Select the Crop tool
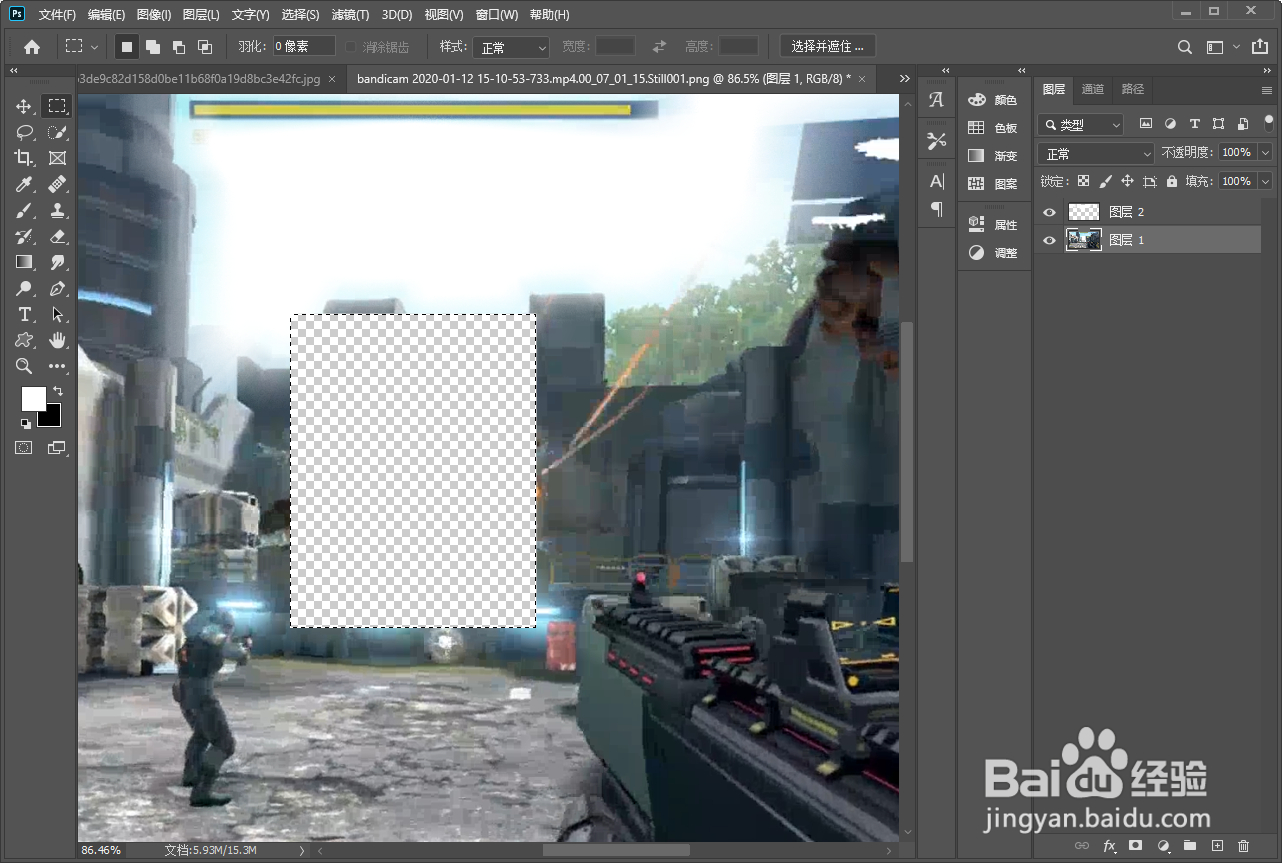This screenshot has height=863, width=1282. pyautogui.click(x=24, y=158)
